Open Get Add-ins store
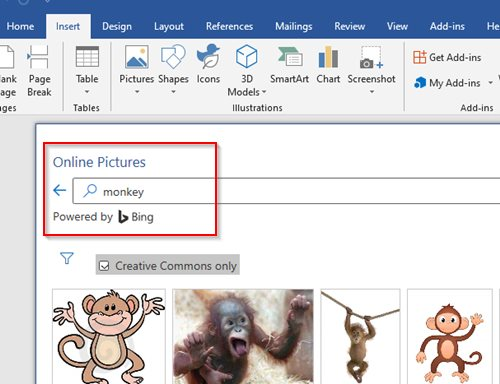The image size is (500, 384). coord(447,57)
